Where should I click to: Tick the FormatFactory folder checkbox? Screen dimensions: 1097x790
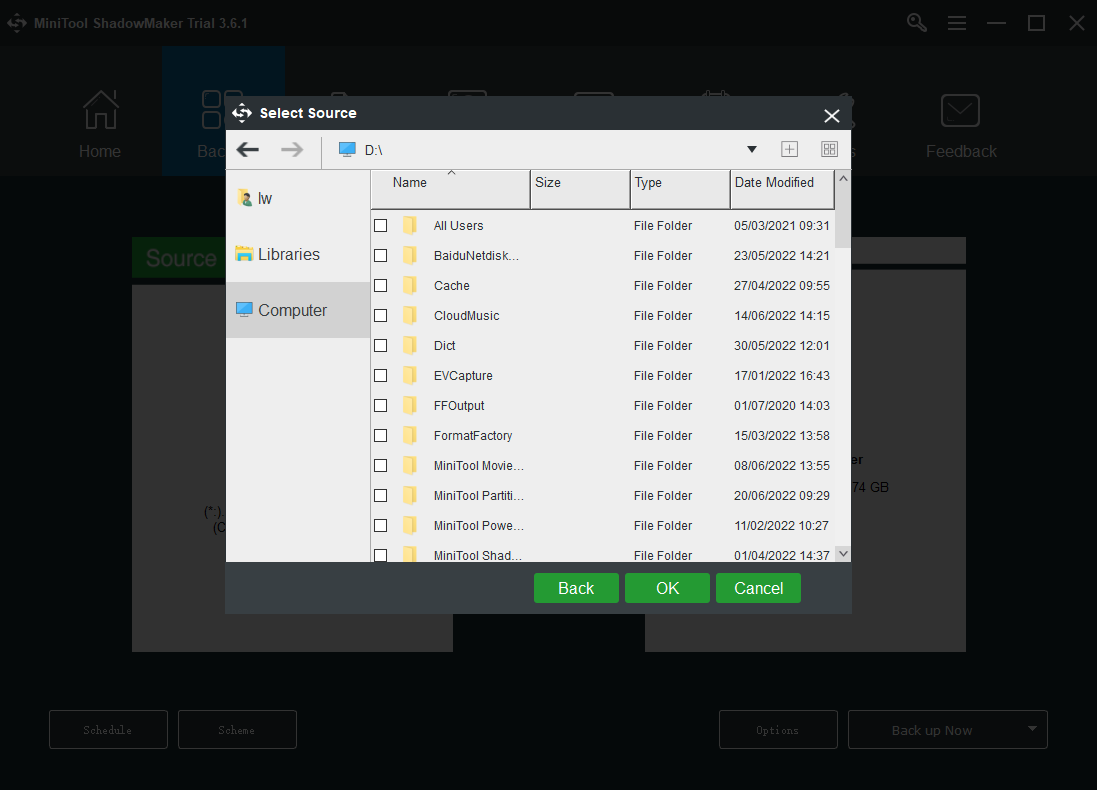pos(381,435)
